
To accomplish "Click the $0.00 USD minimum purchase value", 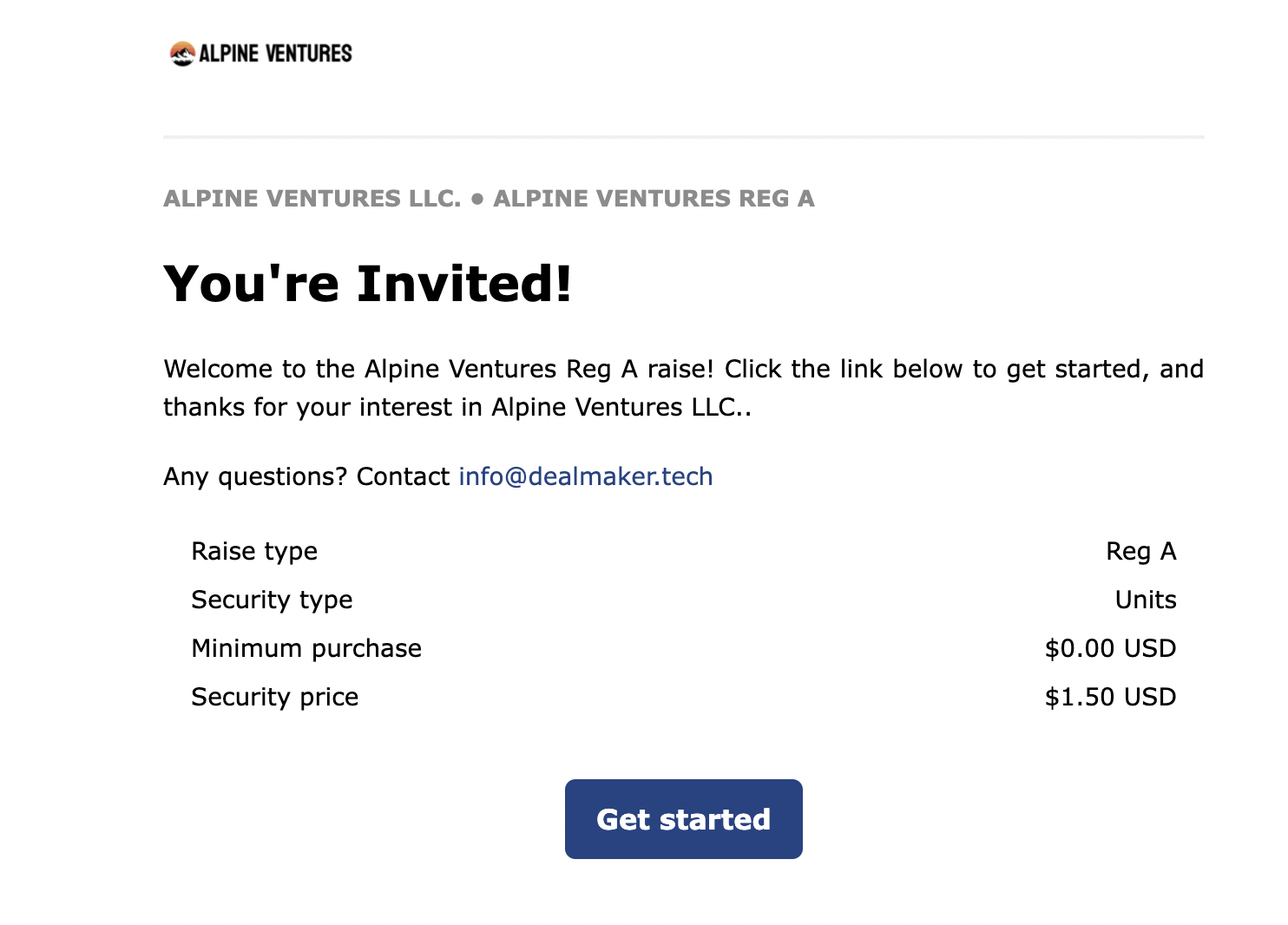I will point(1111,648).
